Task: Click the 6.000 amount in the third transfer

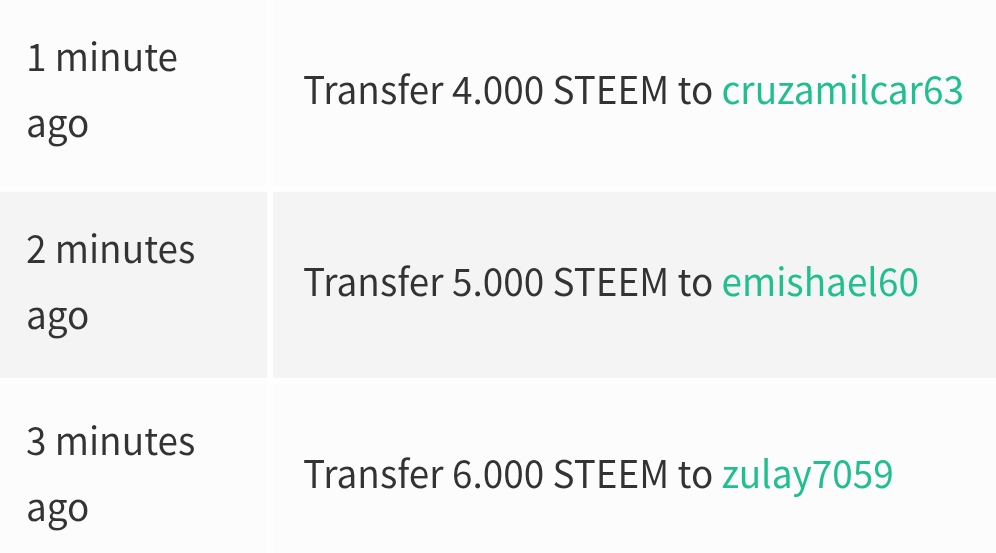Action: point(497,474)
